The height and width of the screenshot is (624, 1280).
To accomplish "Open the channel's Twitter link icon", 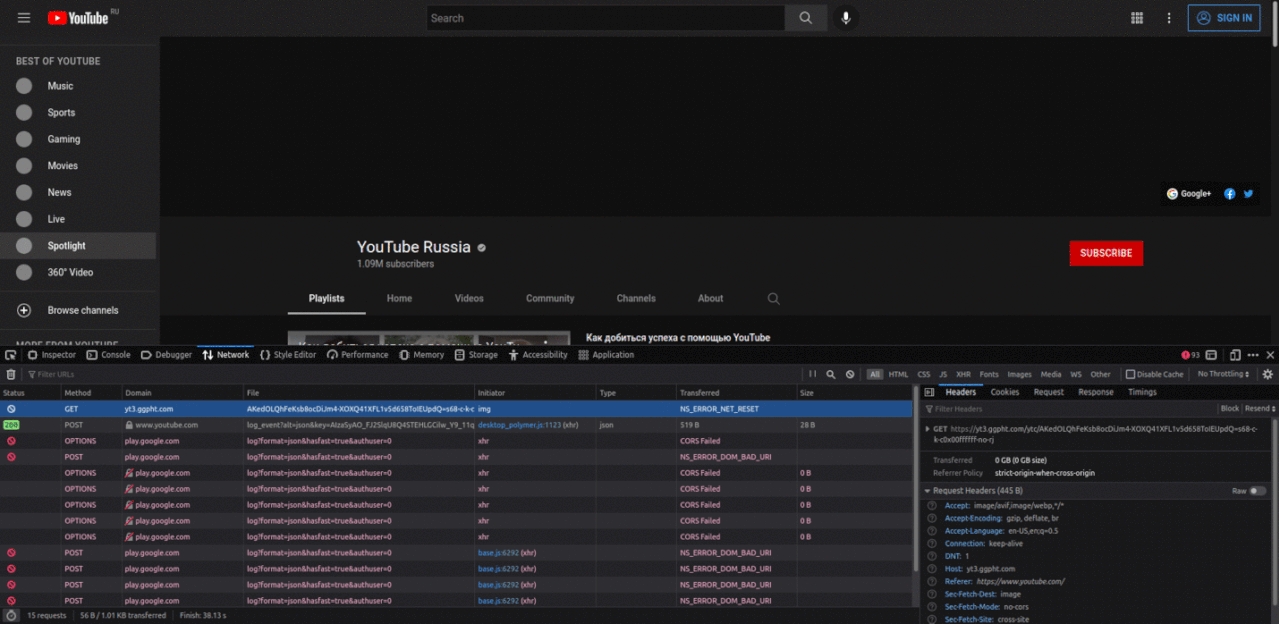I will (x=1248, y=194).
